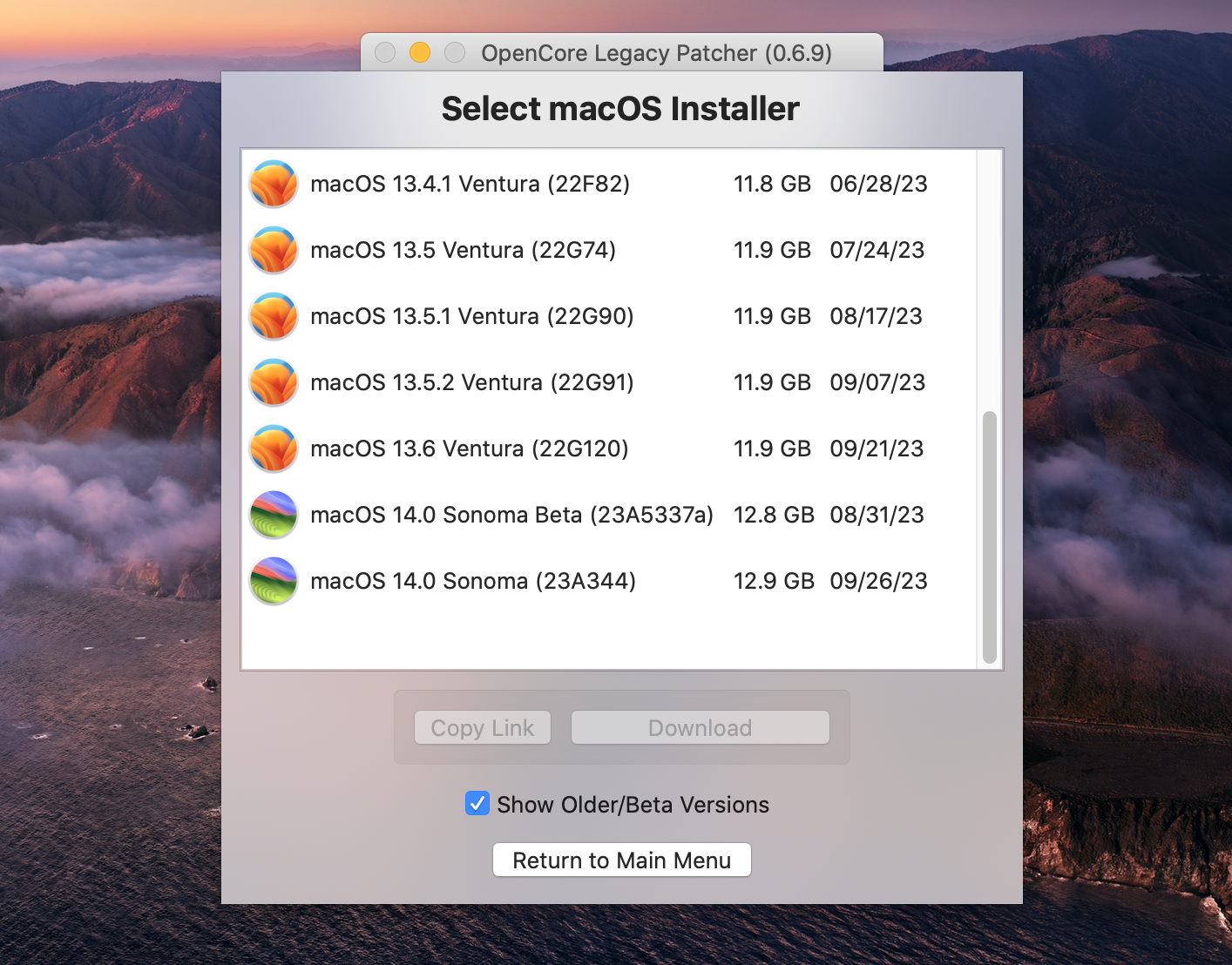
Task: Click the macOS 13.6 Ventura (22G120) icon
Action: pyautogui.click(x=274, y=449)
